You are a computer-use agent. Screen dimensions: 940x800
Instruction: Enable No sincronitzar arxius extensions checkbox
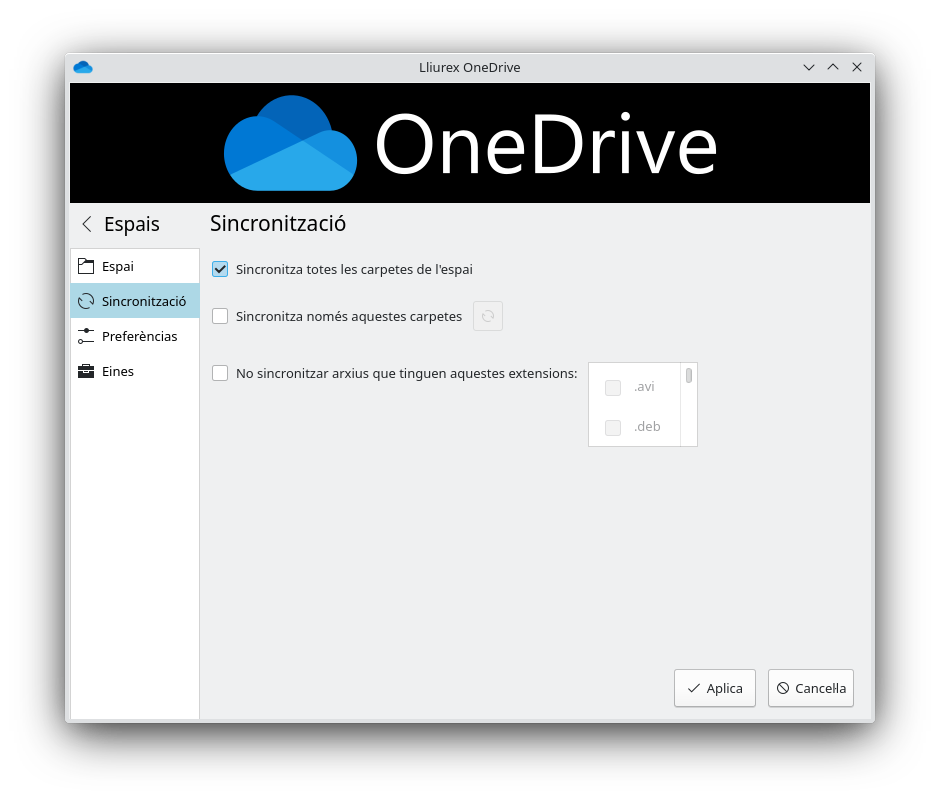(220, 373)
